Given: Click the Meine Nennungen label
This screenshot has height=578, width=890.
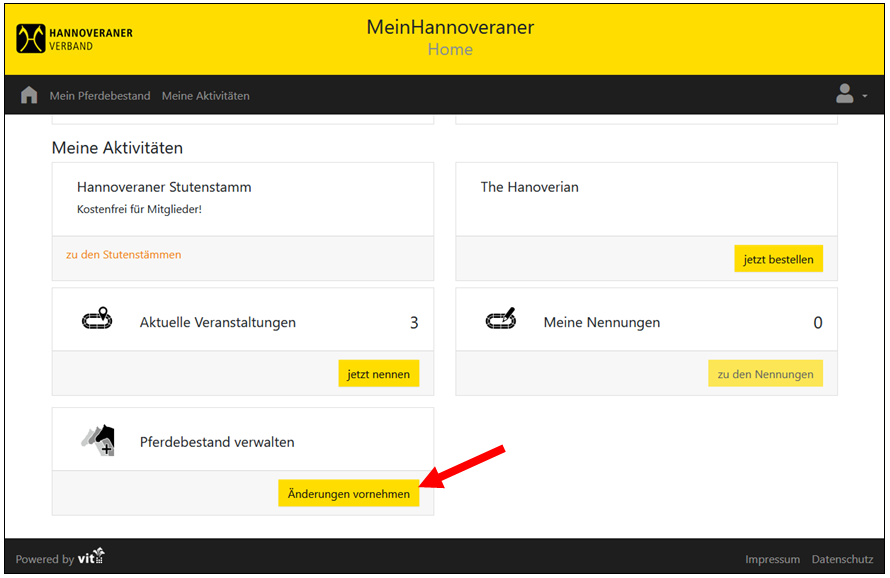Looking at the screenshot, I should [602, 322].
